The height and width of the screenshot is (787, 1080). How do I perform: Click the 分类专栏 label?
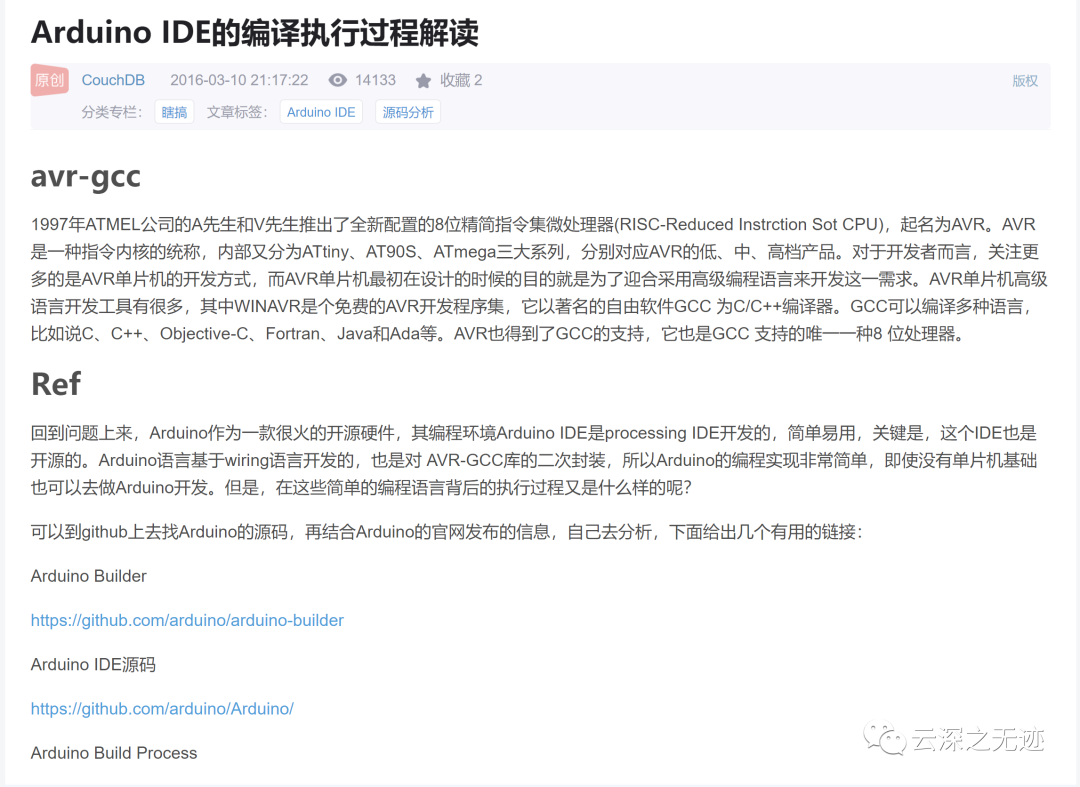[112, 112]
